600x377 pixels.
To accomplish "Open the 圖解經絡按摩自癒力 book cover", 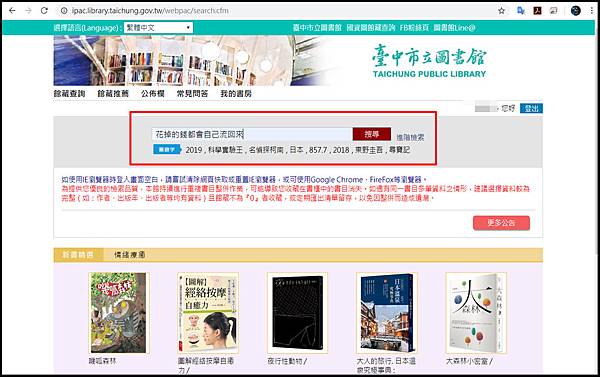I will coord(208,313).
